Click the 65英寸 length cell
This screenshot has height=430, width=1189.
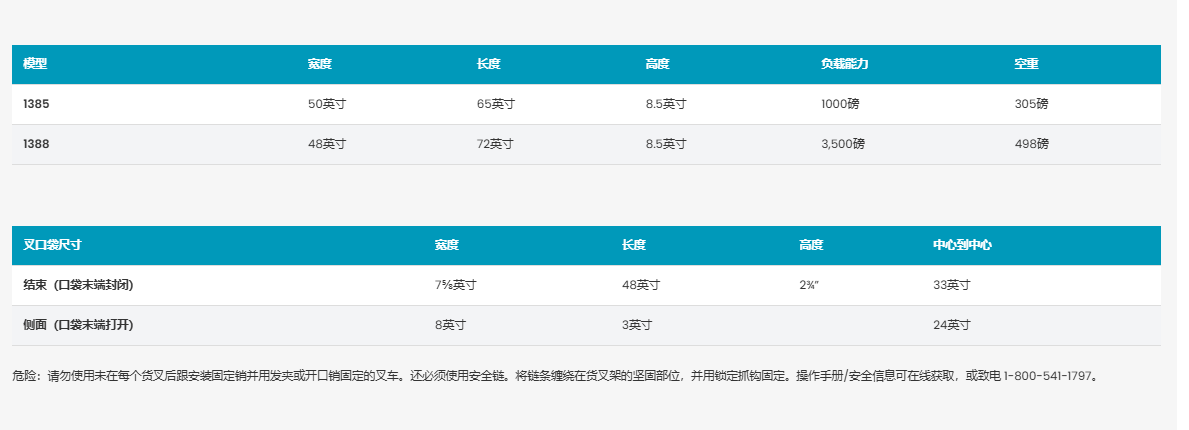pos(495,104)
